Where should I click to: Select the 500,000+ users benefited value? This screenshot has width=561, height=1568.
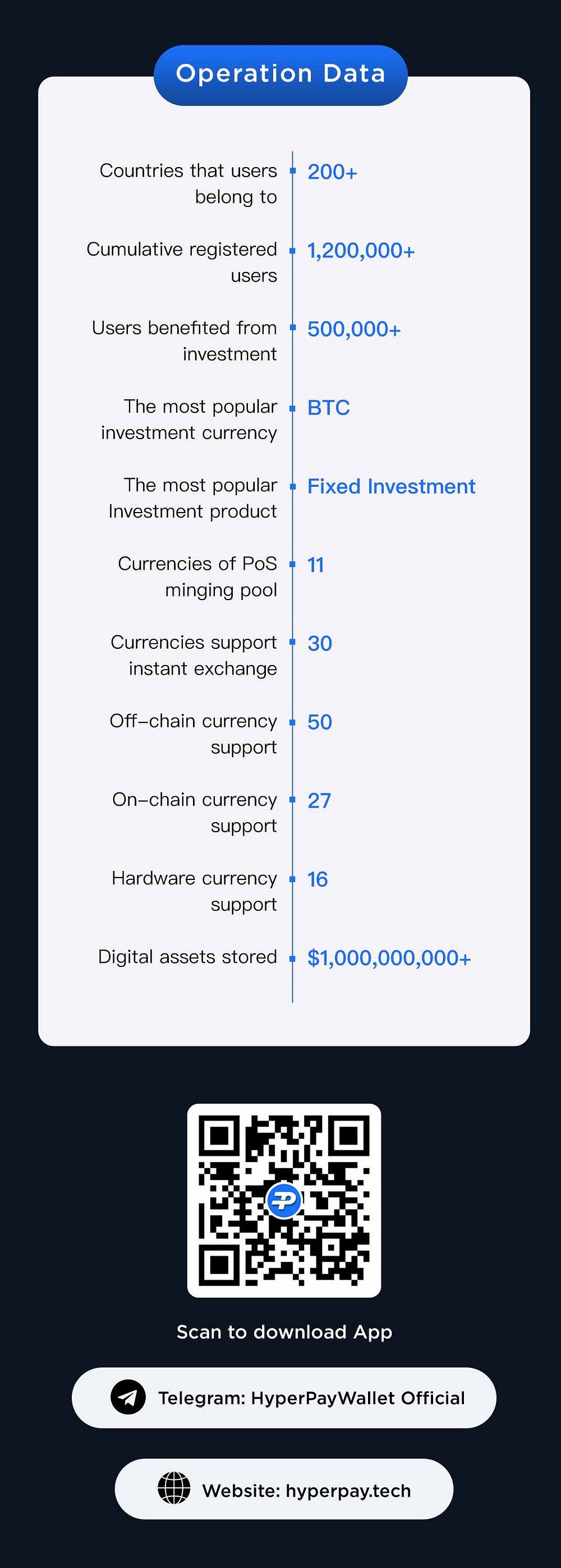click(x=354, y=329)
